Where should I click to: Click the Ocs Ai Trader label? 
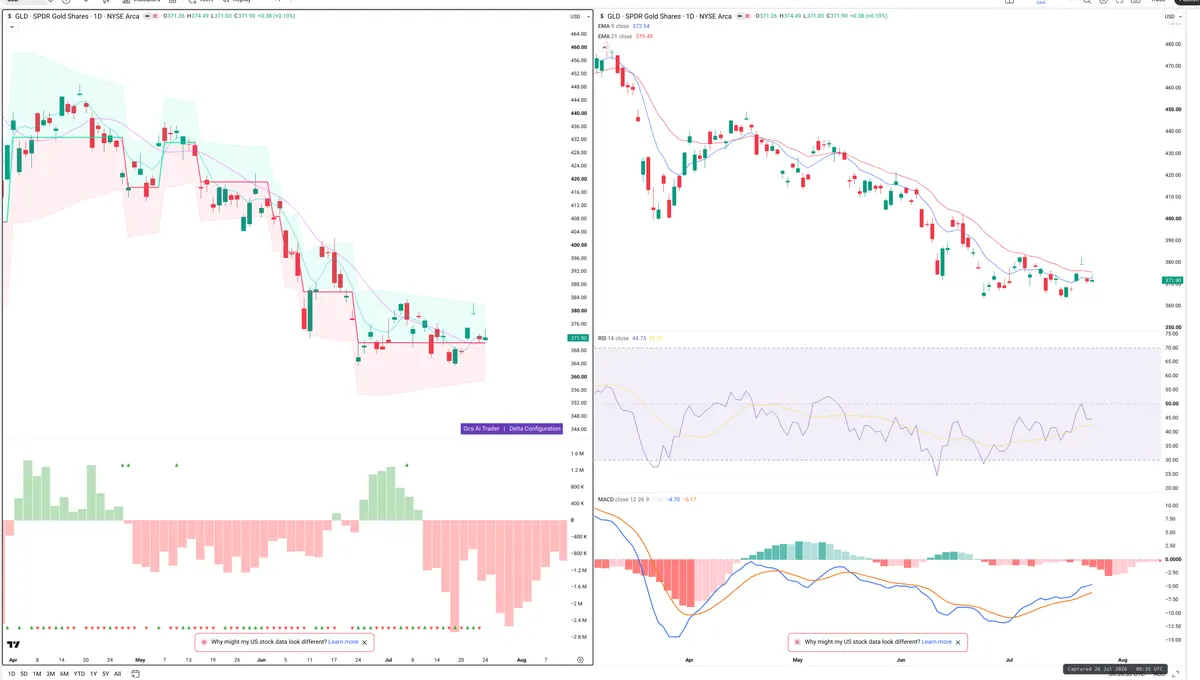pos(481,428)
